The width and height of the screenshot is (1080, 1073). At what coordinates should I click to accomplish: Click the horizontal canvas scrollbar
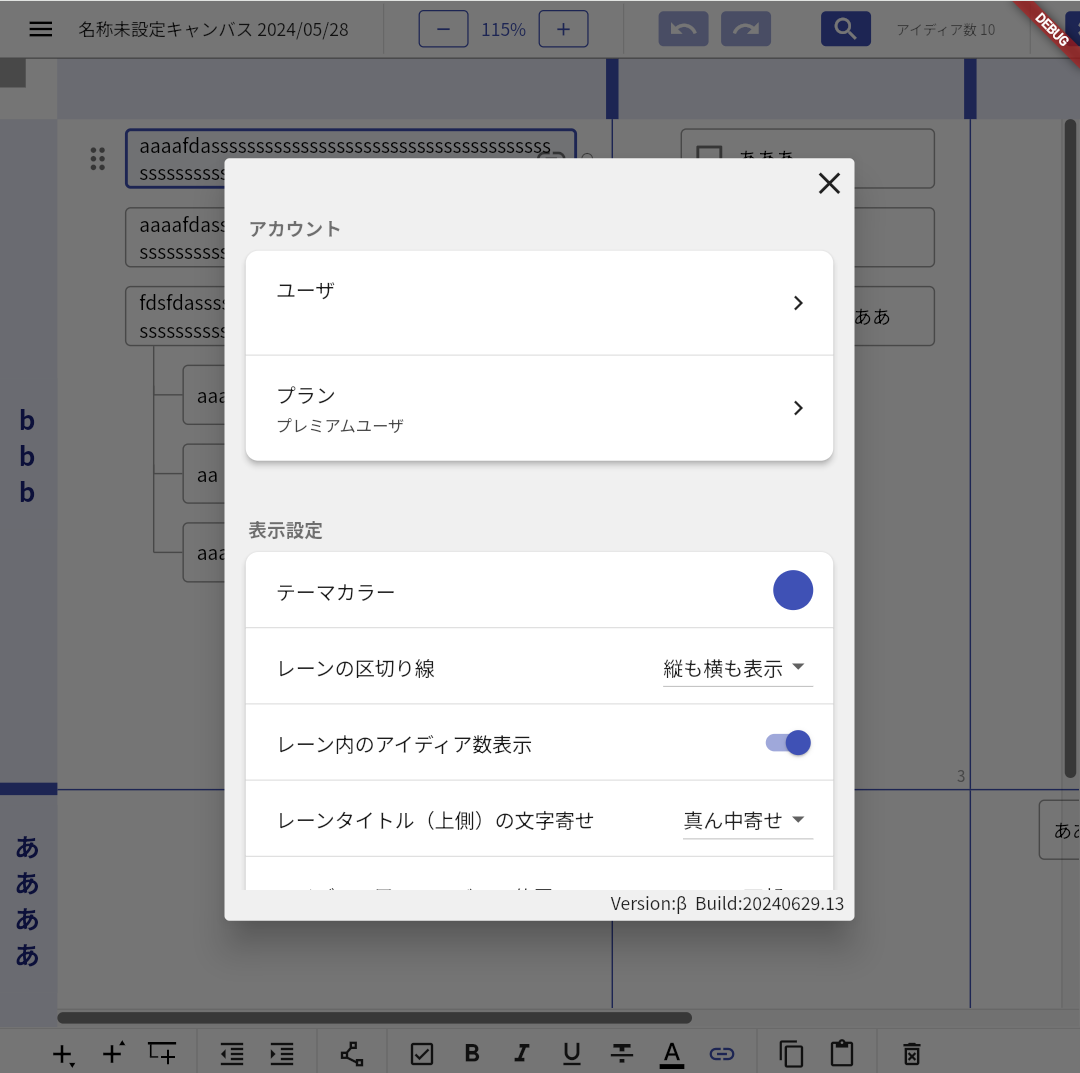[374, 1018]
